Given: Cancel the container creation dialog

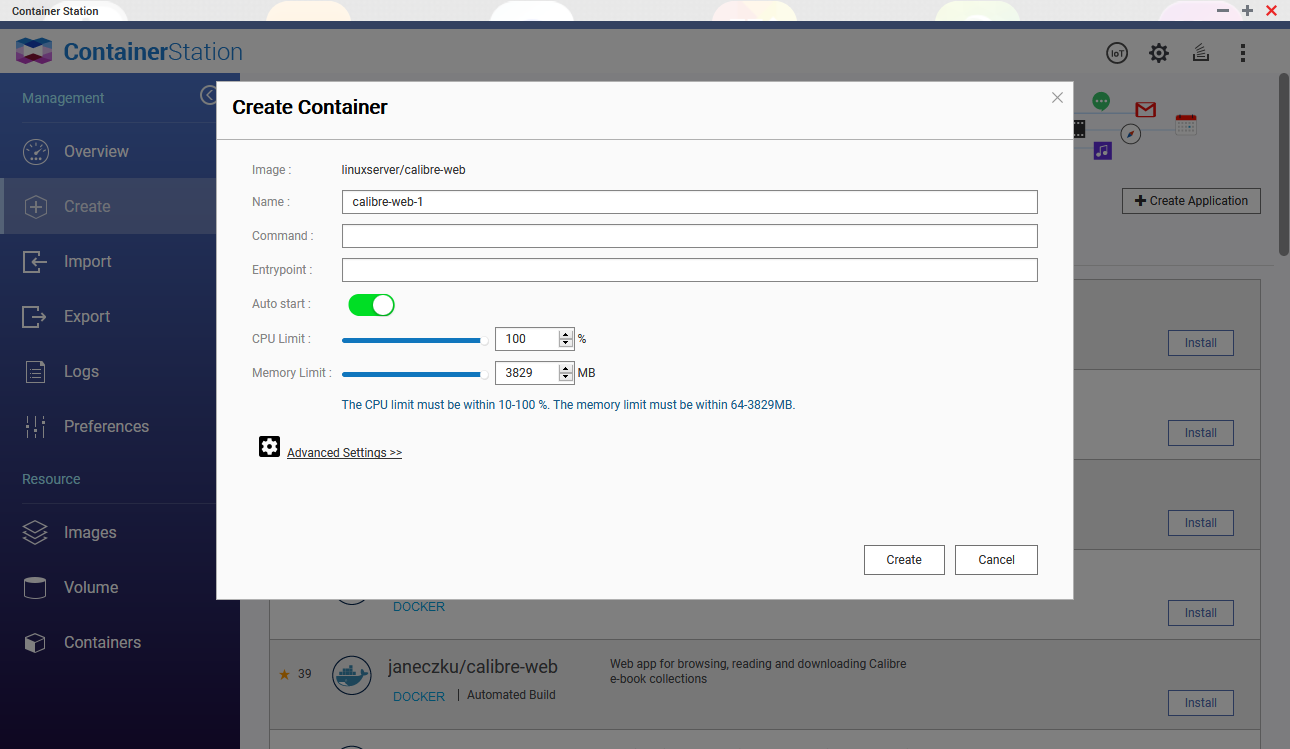Looking at the screenshot, I should coord(995,560).
